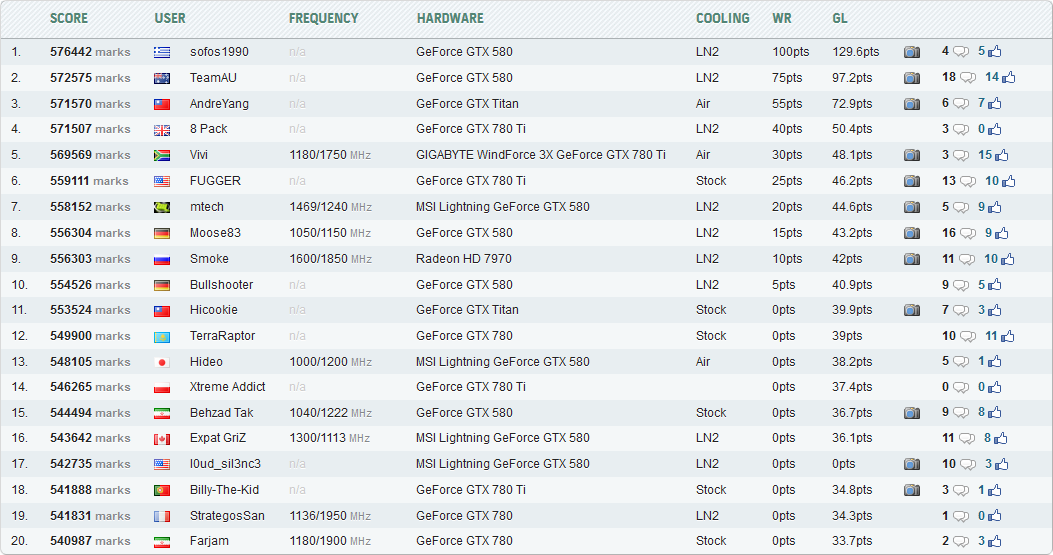Click Canadian flag next to Expat GriZ
This screenshot has height=555, width=1053.
point(162,439)
